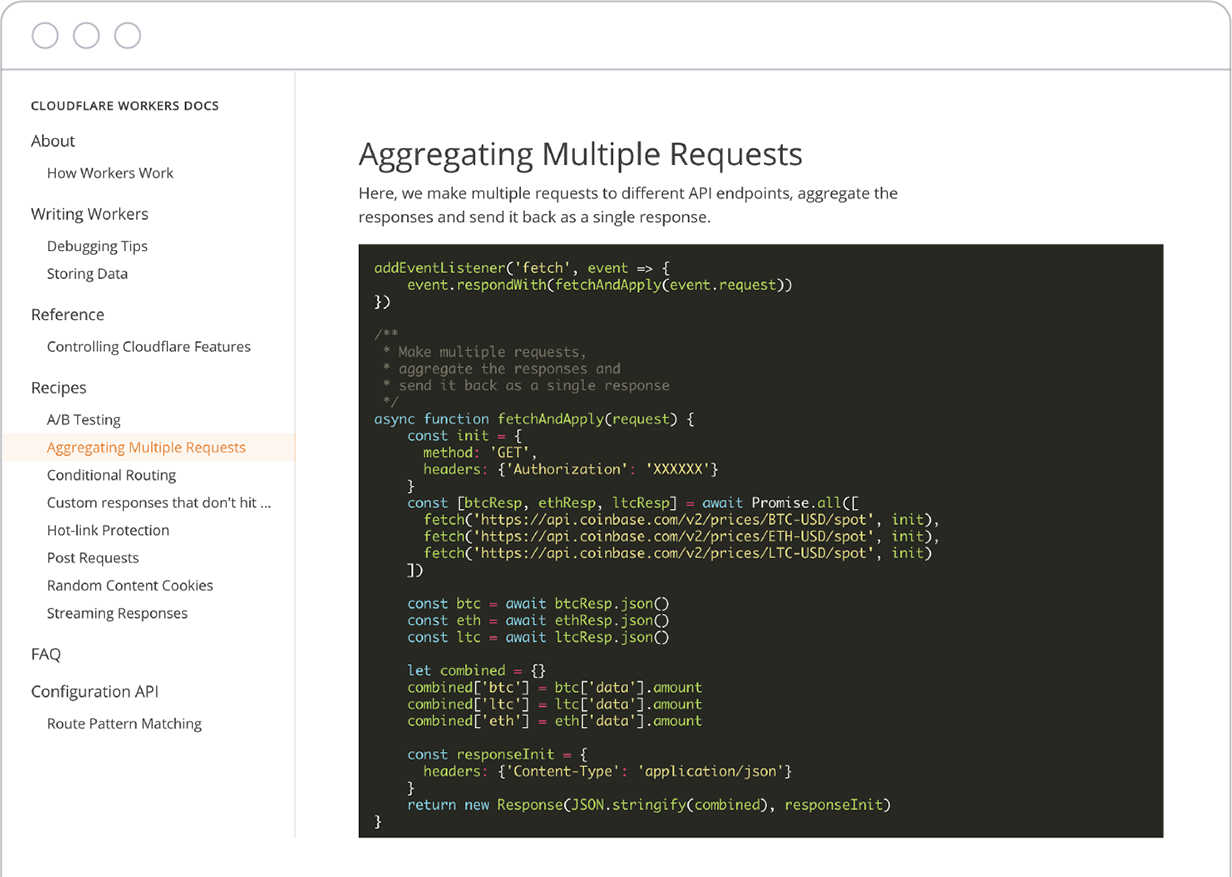The height and width of the screenshot is (877, 1232).
Task: Go to Reference section
Action: pos(67,314)
